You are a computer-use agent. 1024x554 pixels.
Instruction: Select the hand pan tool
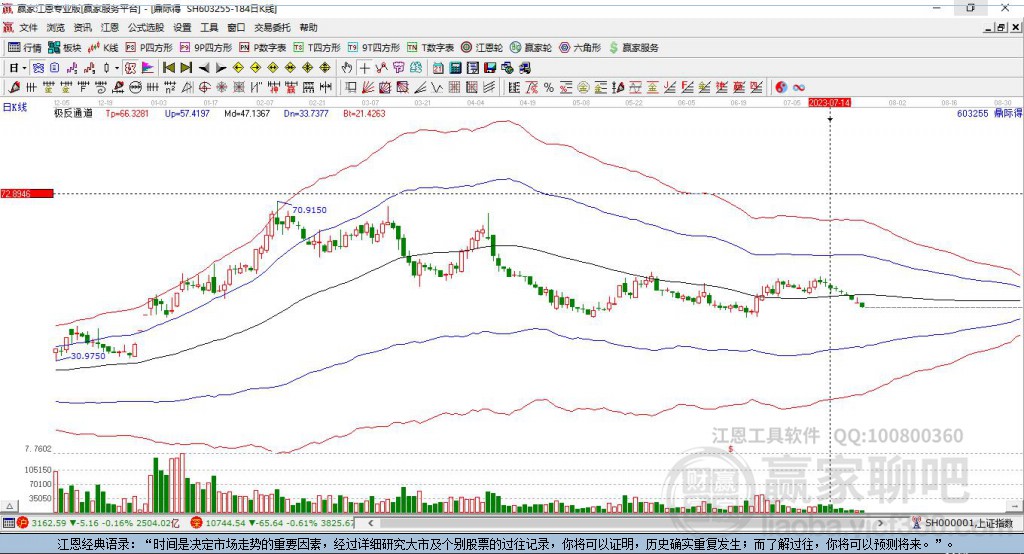click(347, 68)
